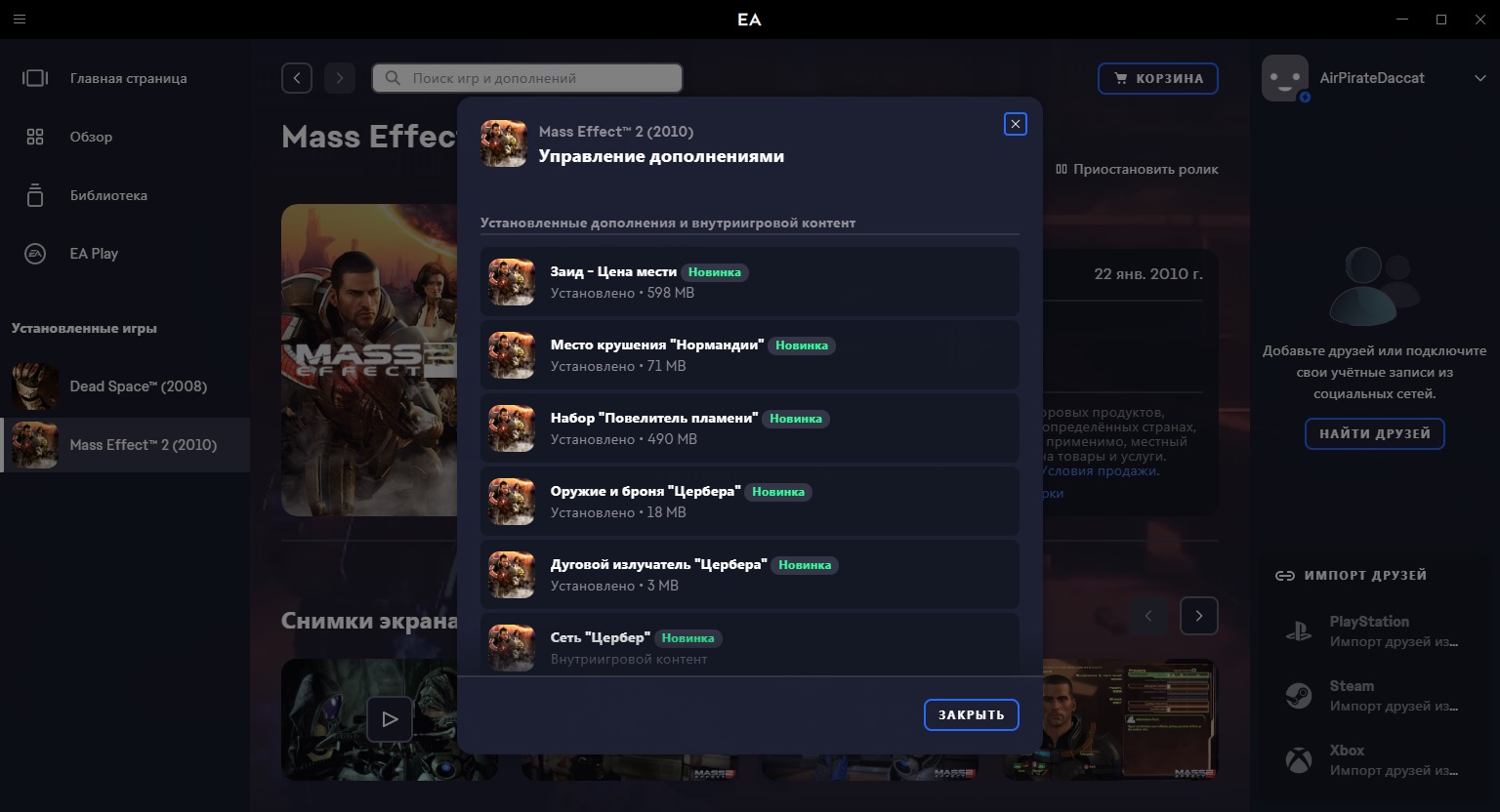
Task: Open the Корзина cart button
Action: click(x=1157, y=78)
